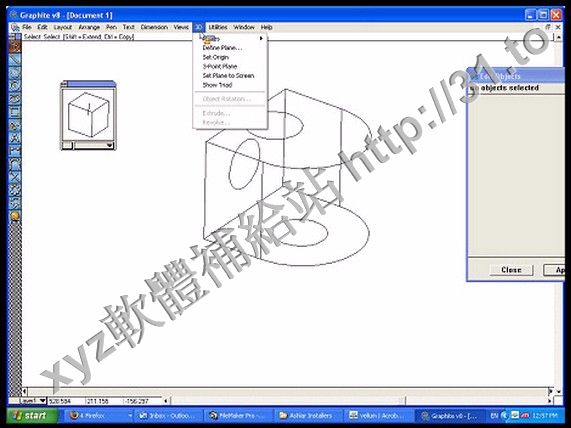This screenshot has width=571, height=428.
Task: Click the horizontal scrollbar right arrow
Action: tap(551, 392)
